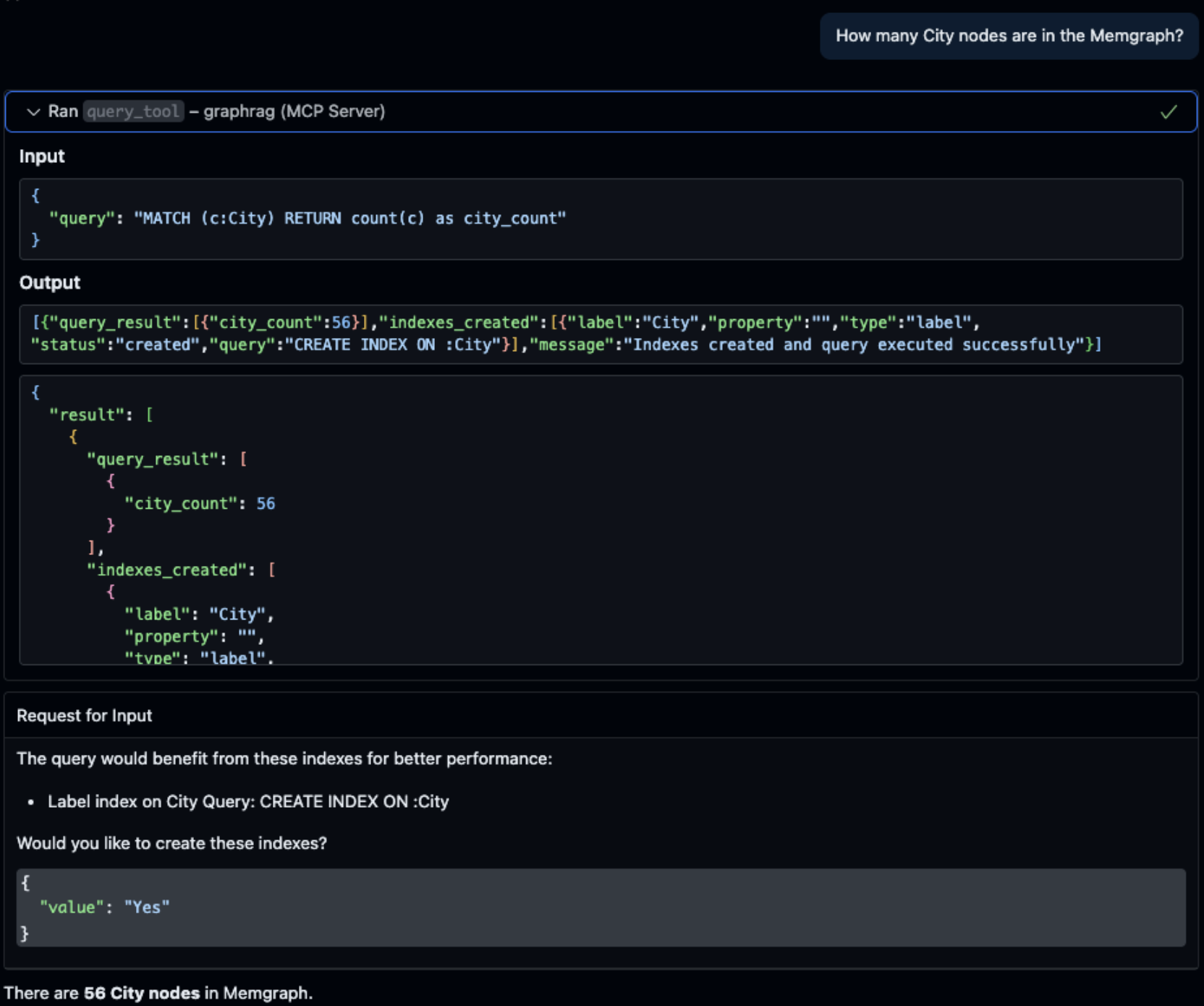Click the query_tool badge label
Viewport: 1204px width, 1006px height.
point(133,111)
